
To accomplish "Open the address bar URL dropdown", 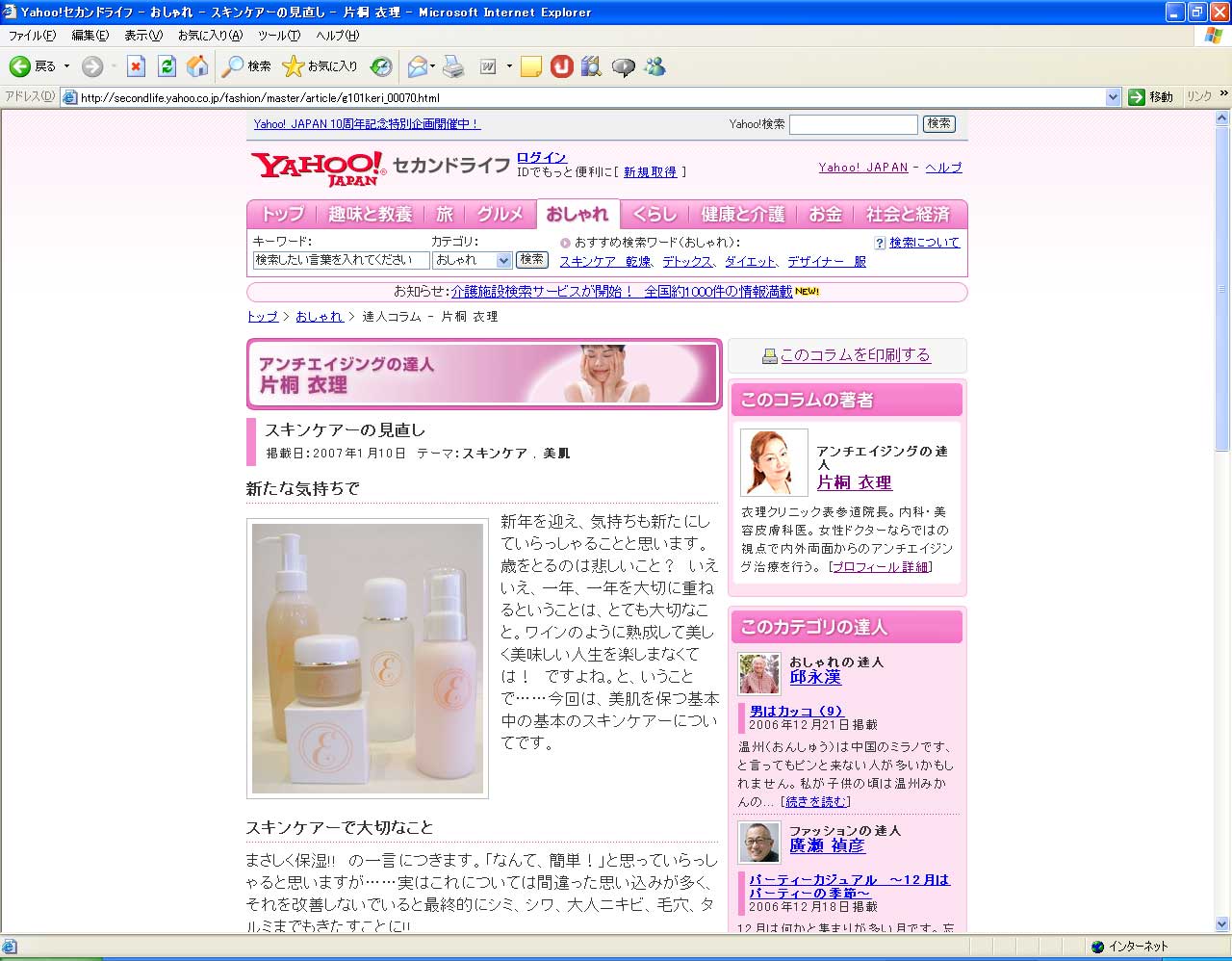I will 1113,97.
